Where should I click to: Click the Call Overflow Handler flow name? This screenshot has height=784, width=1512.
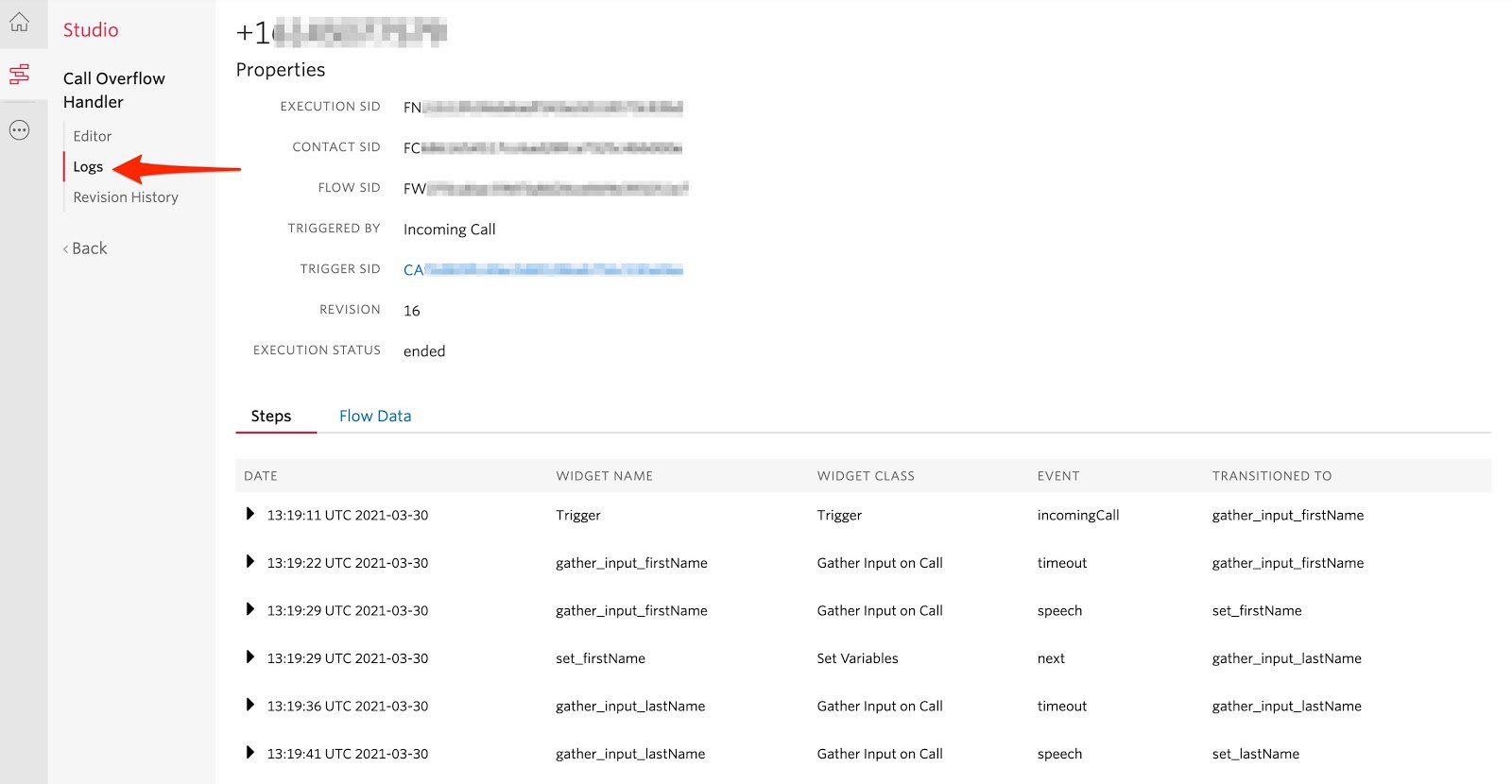(x=113, y=90)
